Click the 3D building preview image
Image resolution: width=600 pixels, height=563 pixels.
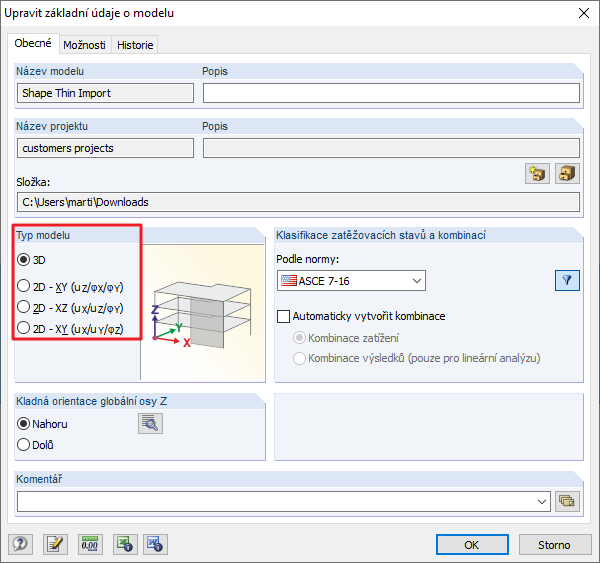[x=203, y=312]
